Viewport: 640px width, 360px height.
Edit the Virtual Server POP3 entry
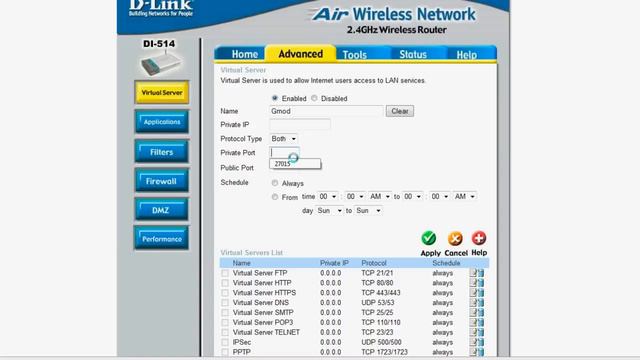(473, 322)
